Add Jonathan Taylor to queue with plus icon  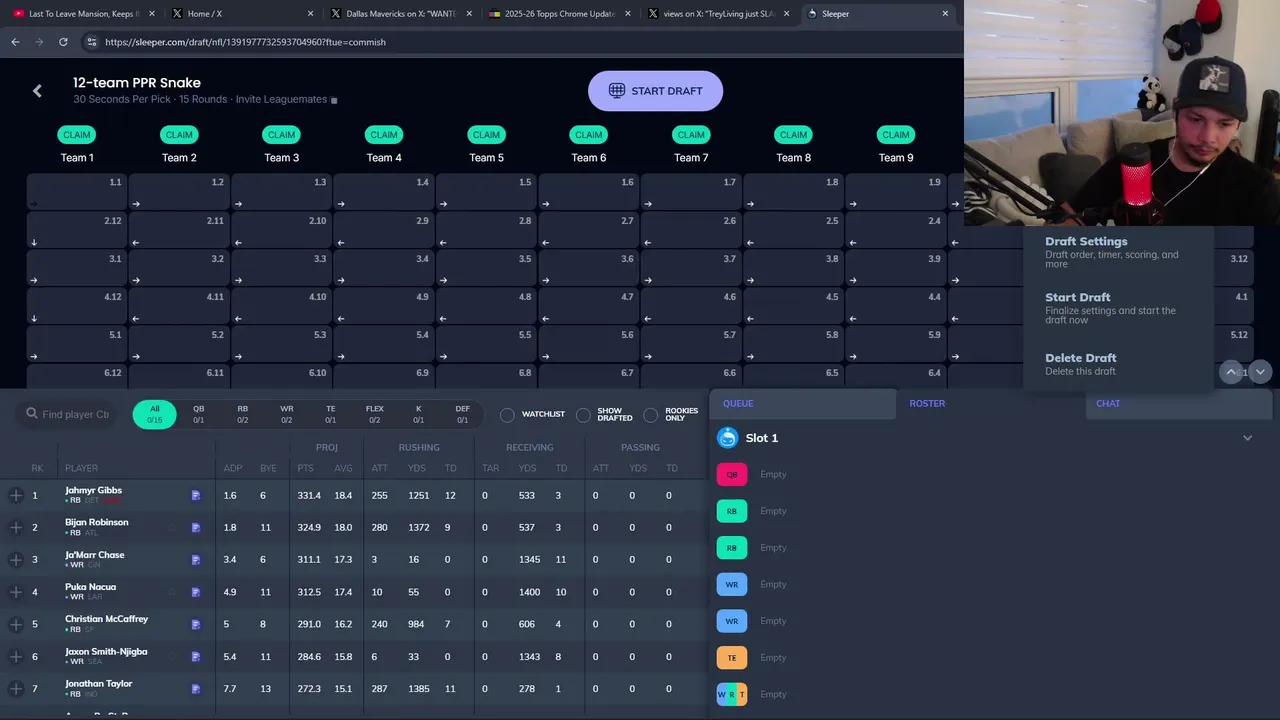pyautogui.click(x=16, y=688)
